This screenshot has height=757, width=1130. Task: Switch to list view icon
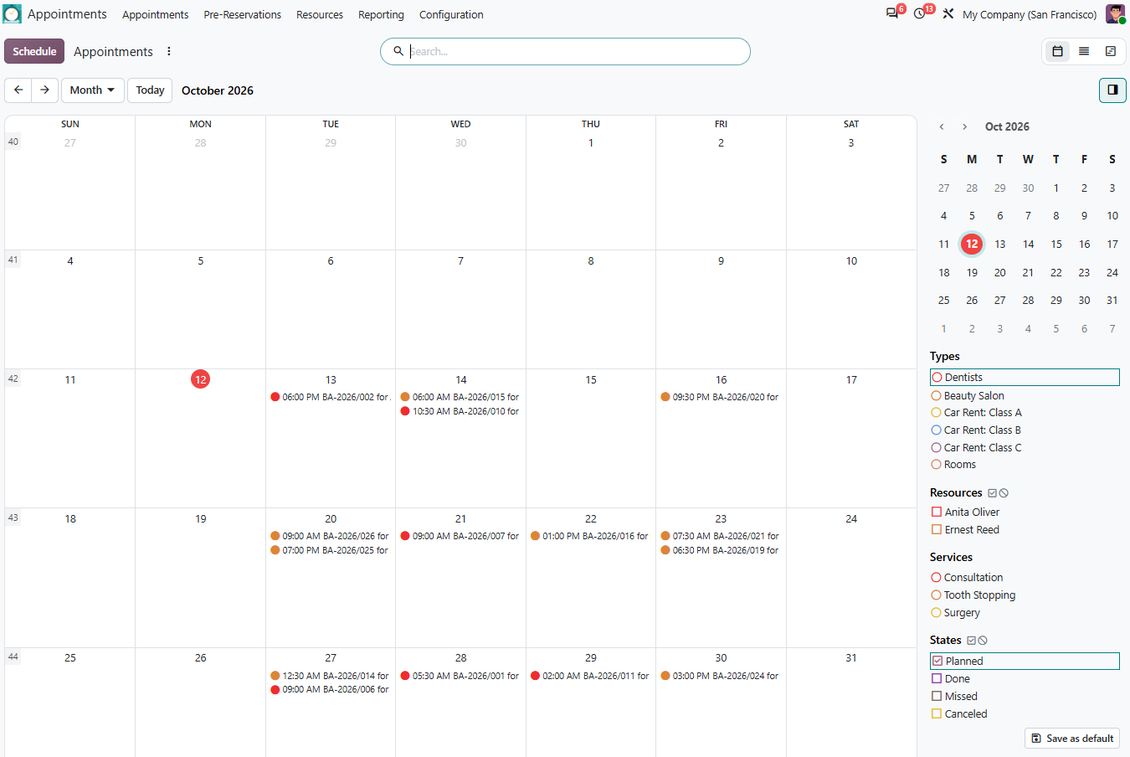1084,51
